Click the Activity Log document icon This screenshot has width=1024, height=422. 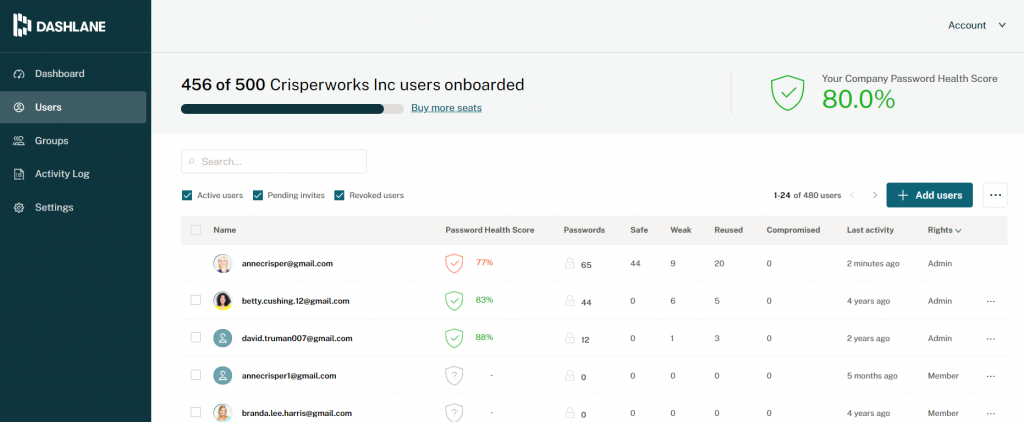tap(19, 174)
